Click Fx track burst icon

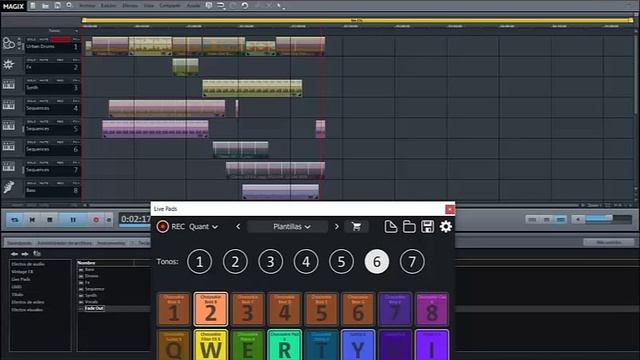click(9, 64)
